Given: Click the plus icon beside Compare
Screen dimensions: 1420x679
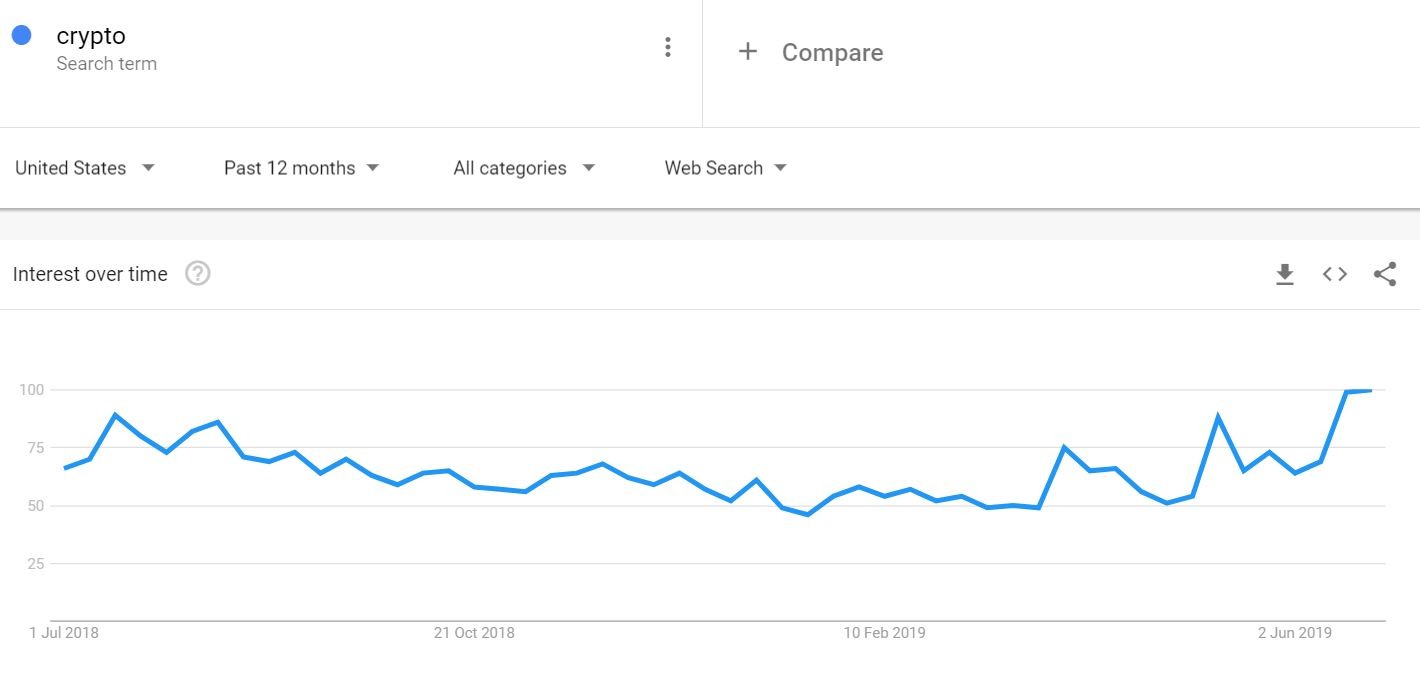Looking at the screenshot, I should (747, 51).
